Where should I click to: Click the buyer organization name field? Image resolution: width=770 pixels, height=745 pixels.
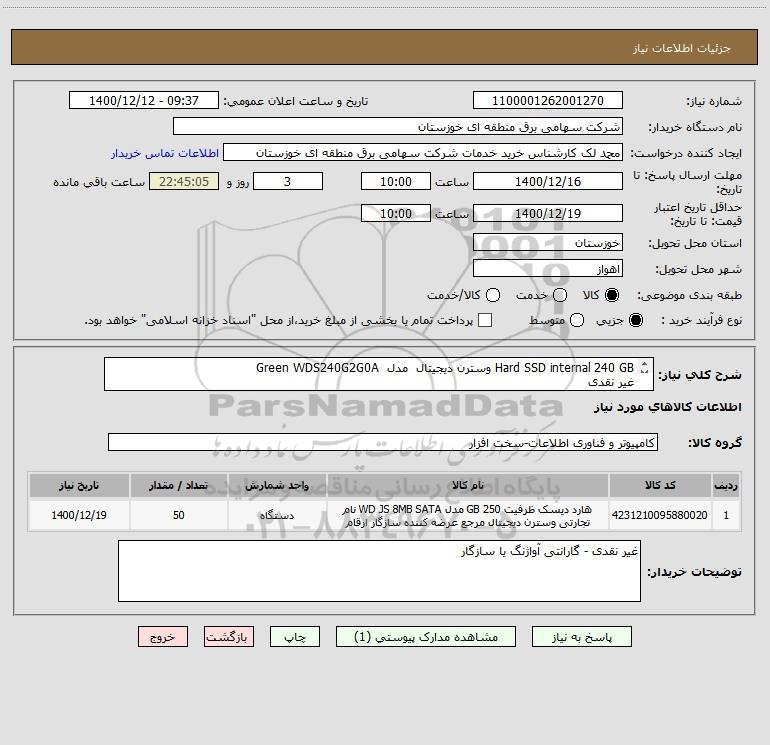(398, 127)
